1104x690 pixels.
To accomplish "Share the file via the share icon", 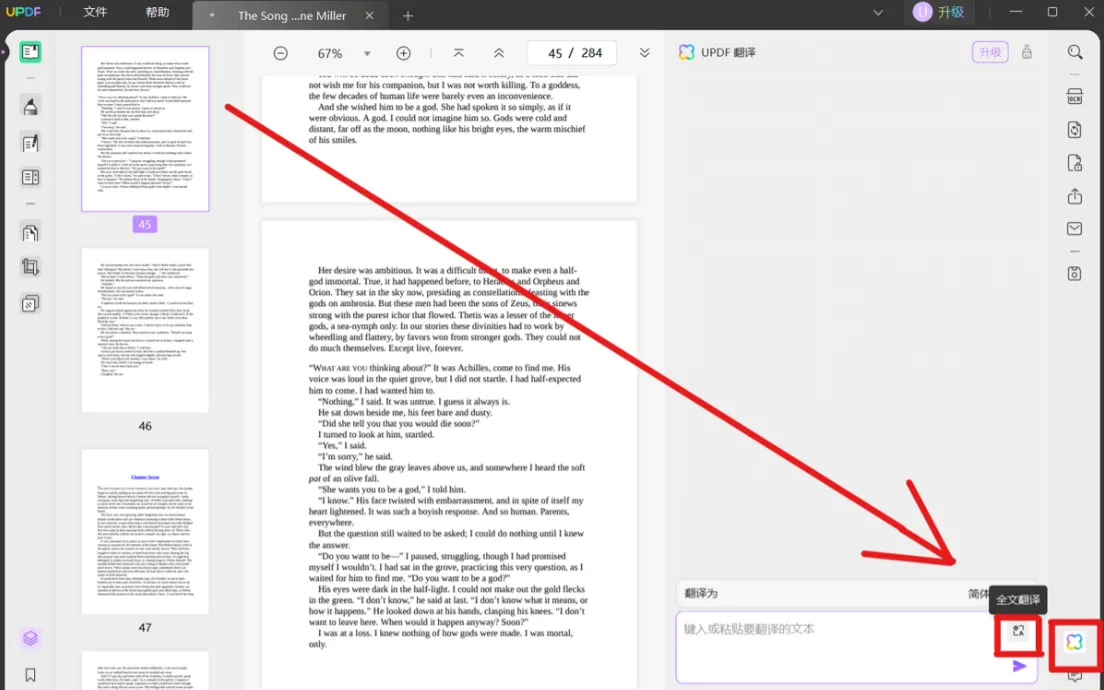I will click(1074, 196).
